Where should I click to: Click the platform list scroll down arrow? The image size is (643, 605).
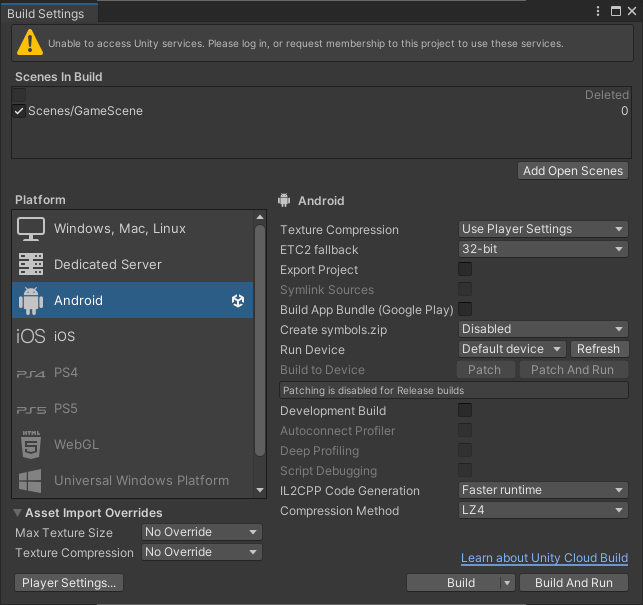coord(260,490)
